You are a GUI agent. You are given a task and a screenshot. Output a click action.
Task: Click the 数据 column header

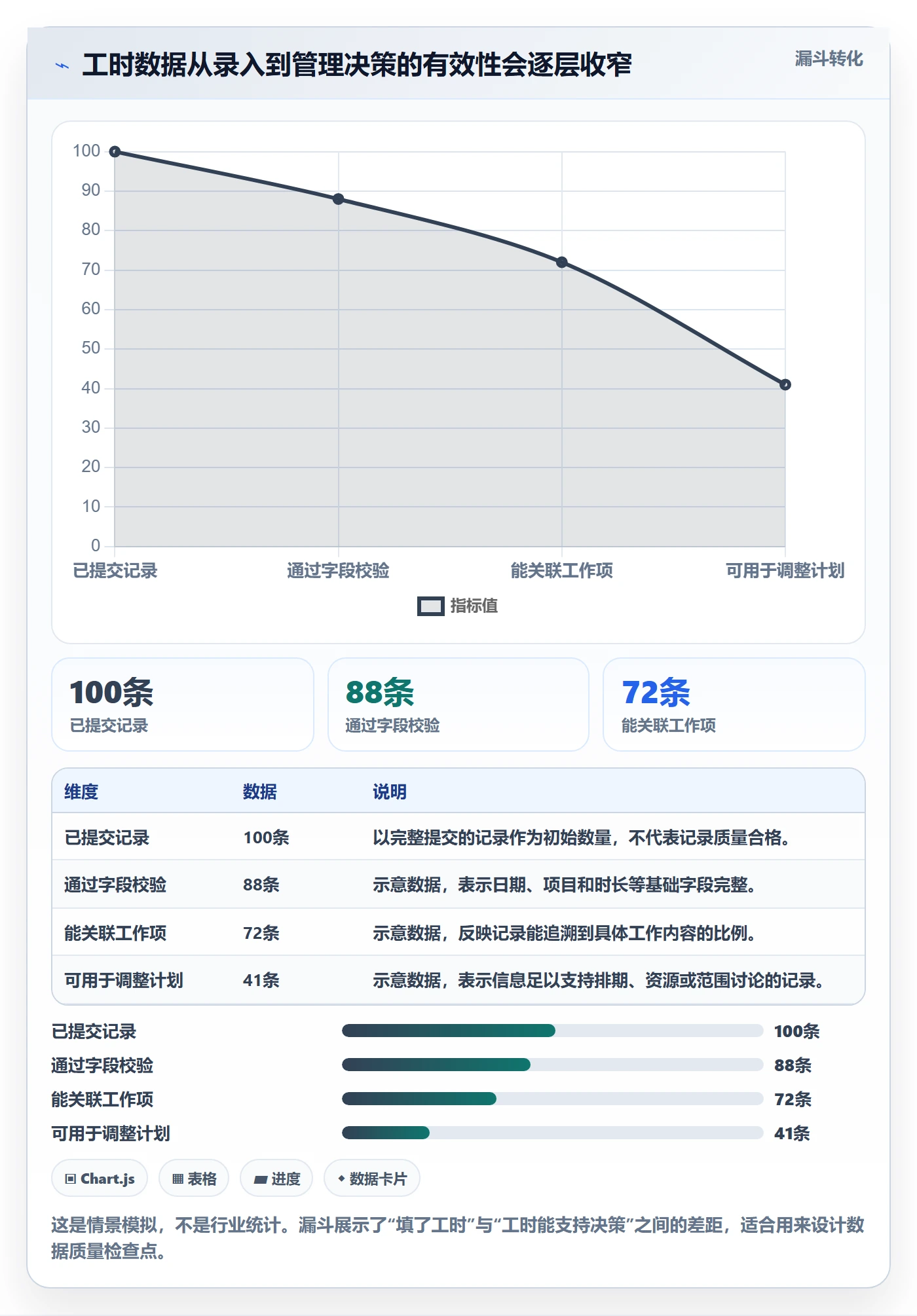(x=260, y=792)
